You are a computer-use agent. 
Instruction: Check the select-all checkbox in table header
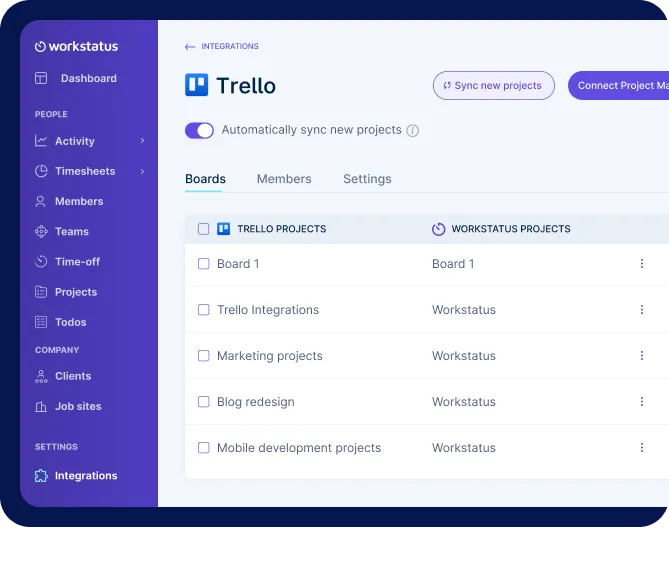point(204,229)
